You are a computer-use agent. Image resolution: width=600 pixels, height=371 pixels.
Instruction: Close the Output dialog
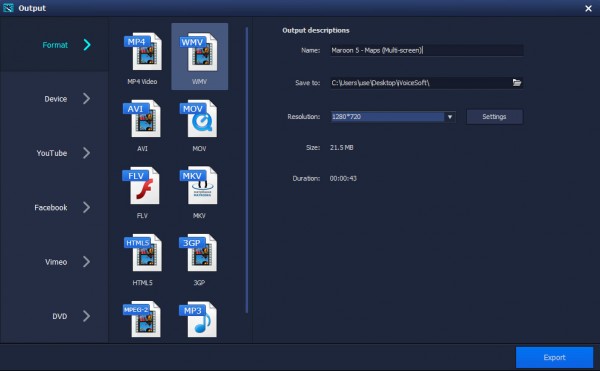[x=588, y=8]
